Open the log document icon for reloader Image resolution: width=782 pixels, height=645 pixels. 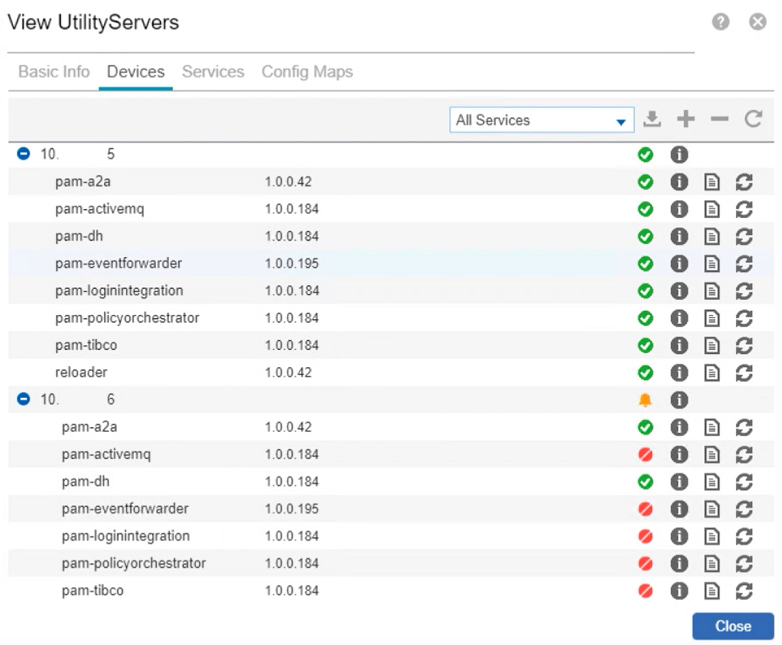711,372
